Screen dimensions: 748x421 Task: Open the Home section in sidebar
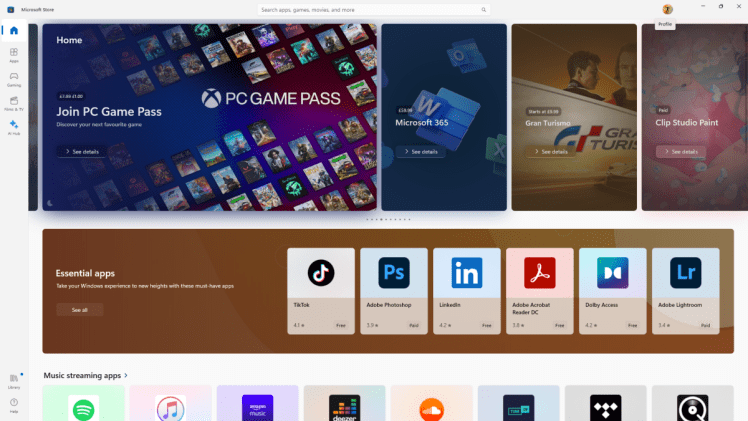coord(14,31)
